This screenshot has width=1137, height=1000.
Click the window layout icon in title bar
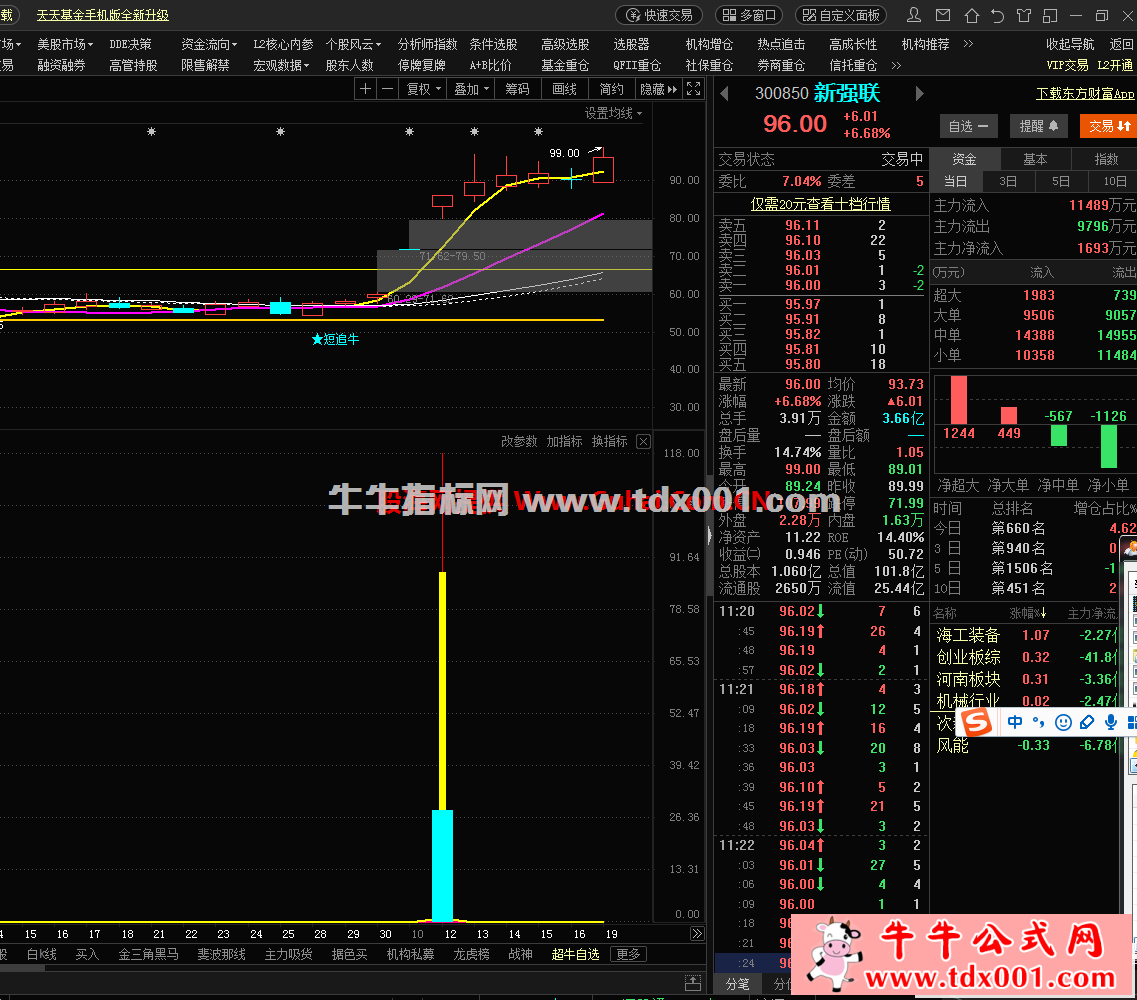(x=1050, y=15)
